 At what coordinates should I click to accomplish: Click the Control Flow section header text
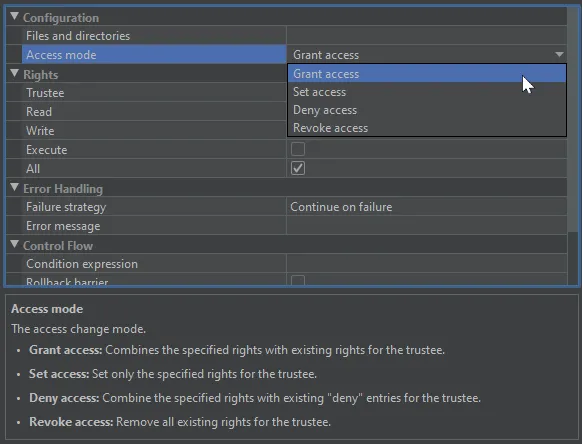(58, 246)
